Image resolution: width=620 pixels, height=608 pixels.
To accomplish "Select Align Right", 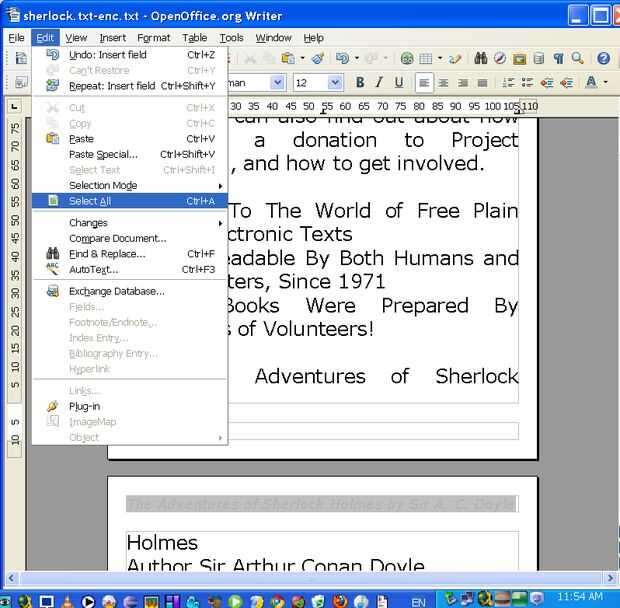I will pos(463,83).
